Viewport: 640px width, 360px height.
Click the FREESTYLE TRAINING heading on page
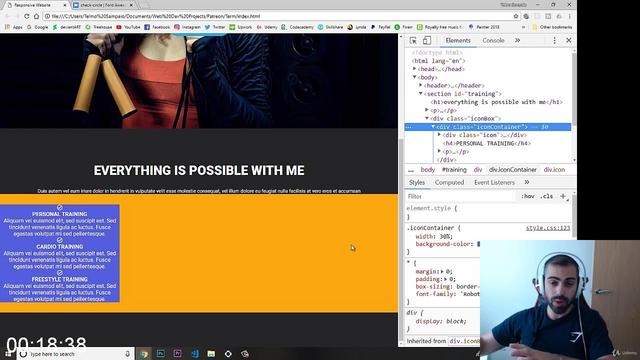pyautogui.click(x=60, y=279)
